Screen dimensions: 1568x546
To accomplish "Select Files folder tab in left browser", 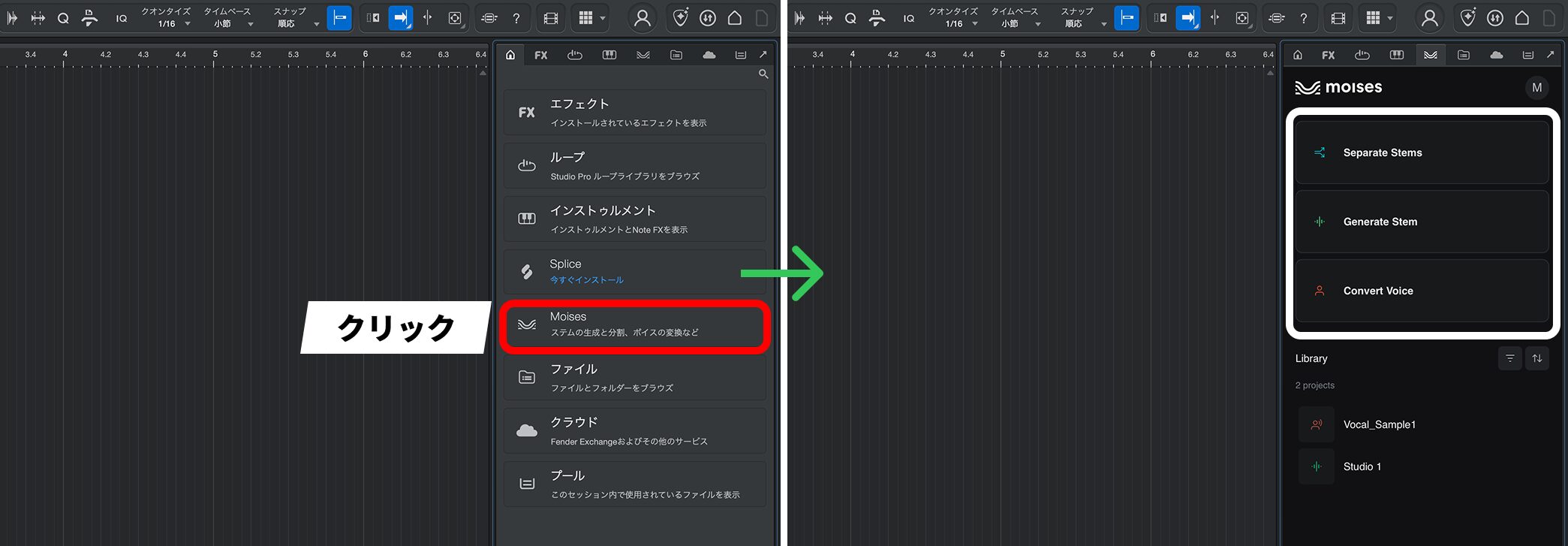I will pos(676,55).
